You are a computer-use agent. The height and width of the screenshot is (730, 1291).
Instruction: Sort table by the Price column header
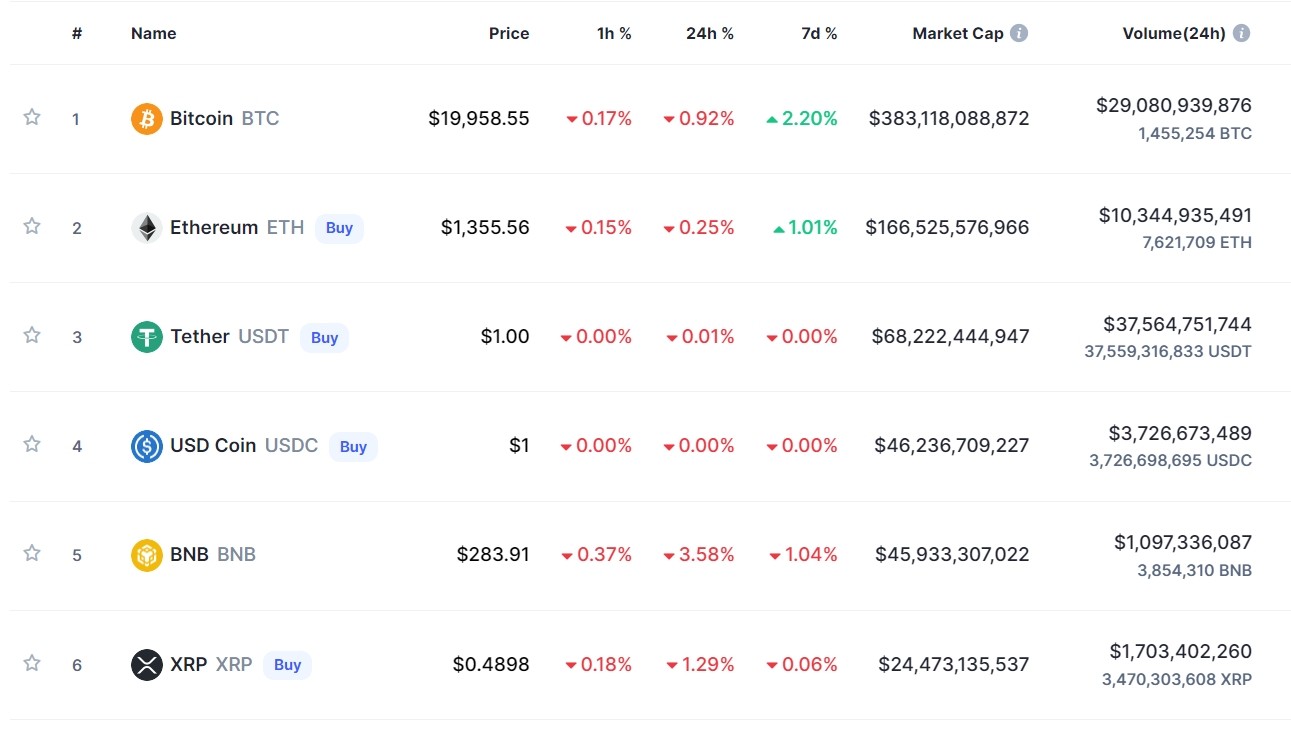coord(509,33)
